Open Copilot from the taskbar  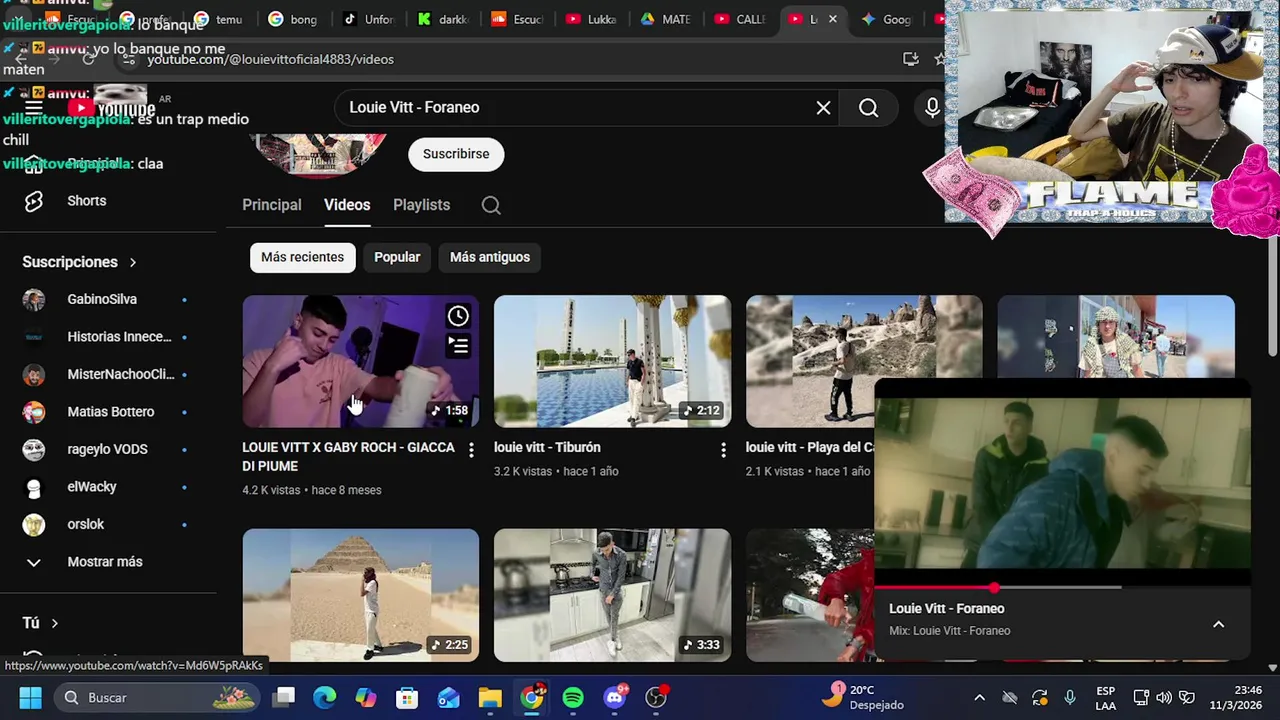pos(366,697)
